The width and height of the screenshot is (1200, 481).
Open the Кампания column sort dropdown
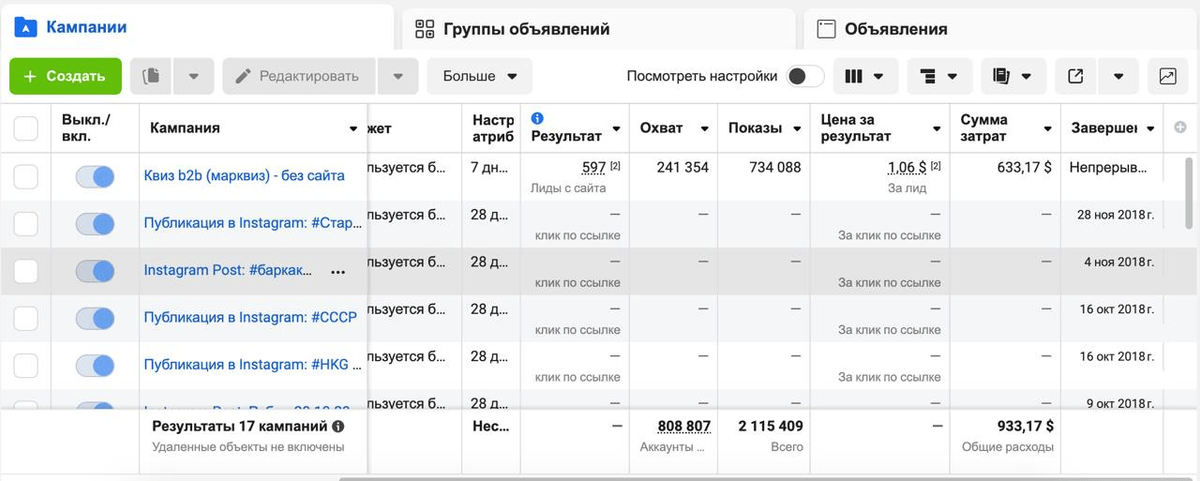coord(353,129)
